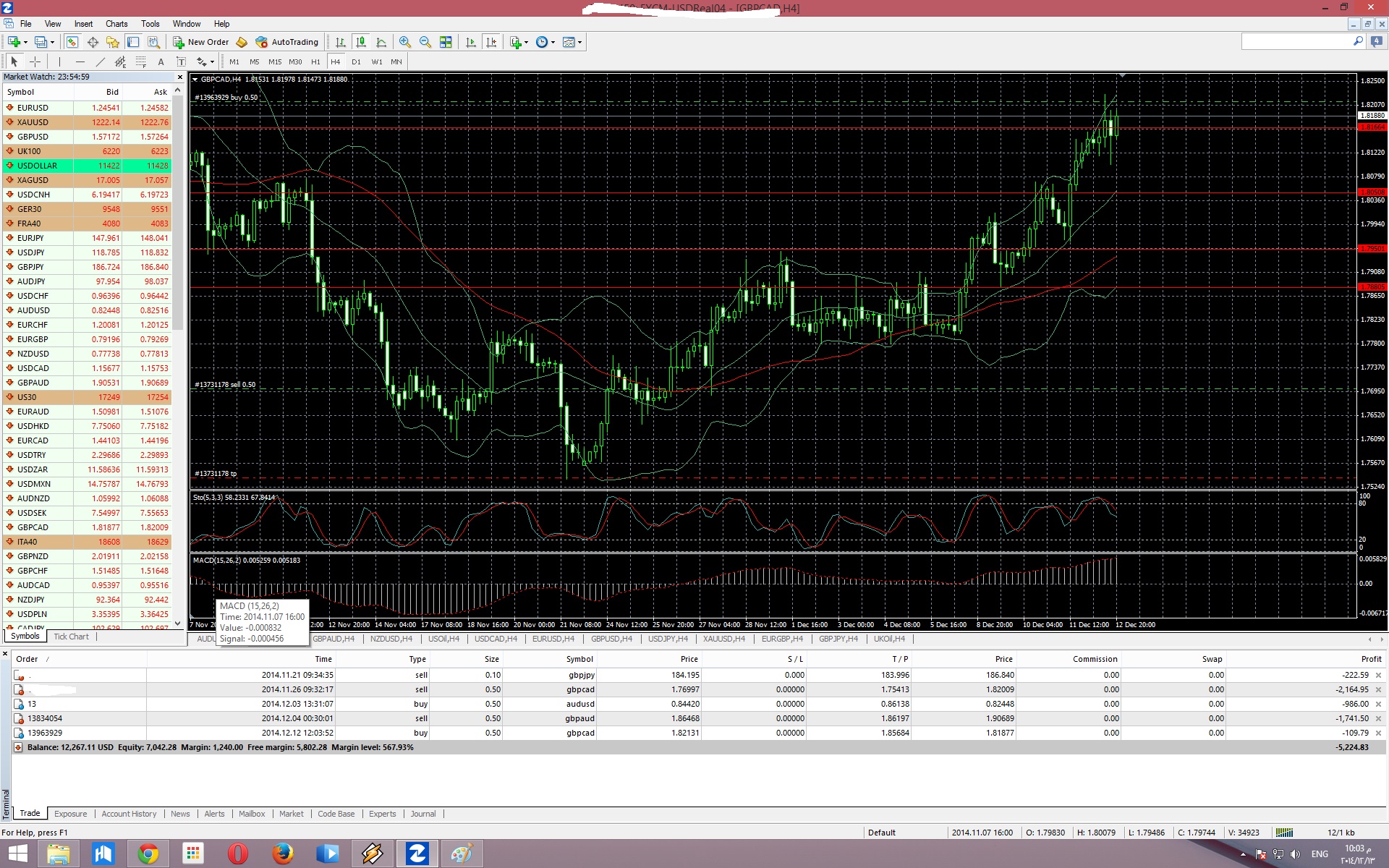Select the Text tool (A)
Image resolution: width=1389 pixels, height=868 pixels.
point(161,61)
